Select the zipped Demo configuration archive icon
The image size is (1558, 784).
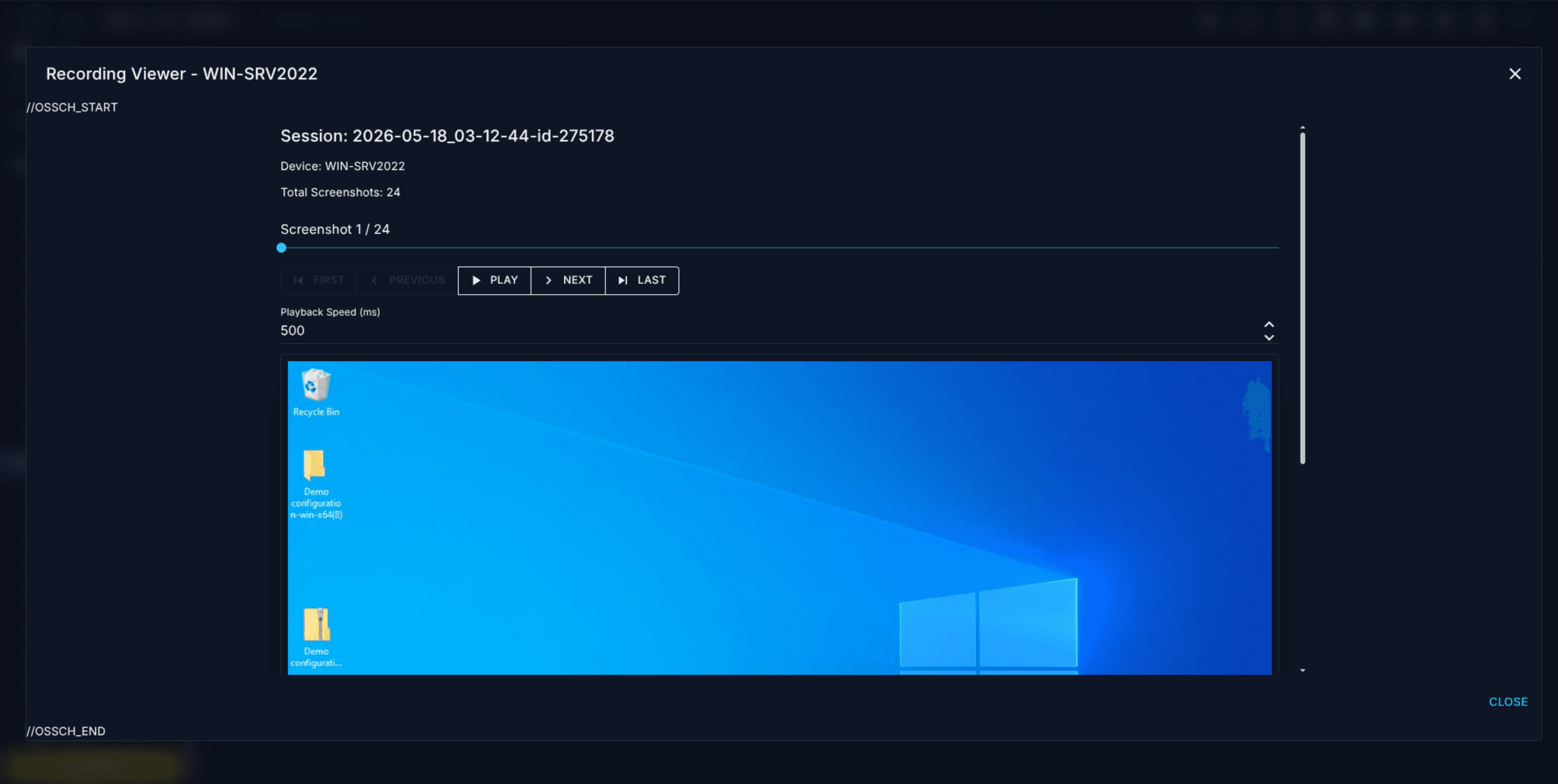click(316, 638)
